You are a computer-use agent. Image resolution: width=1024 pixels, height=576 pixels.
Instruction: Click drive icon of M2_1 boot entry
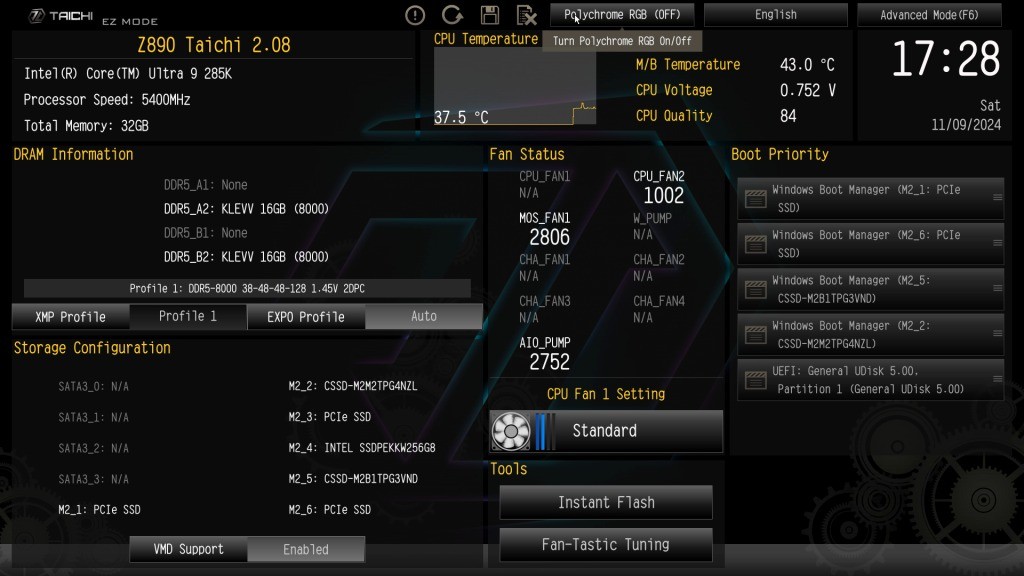point(756,199)
